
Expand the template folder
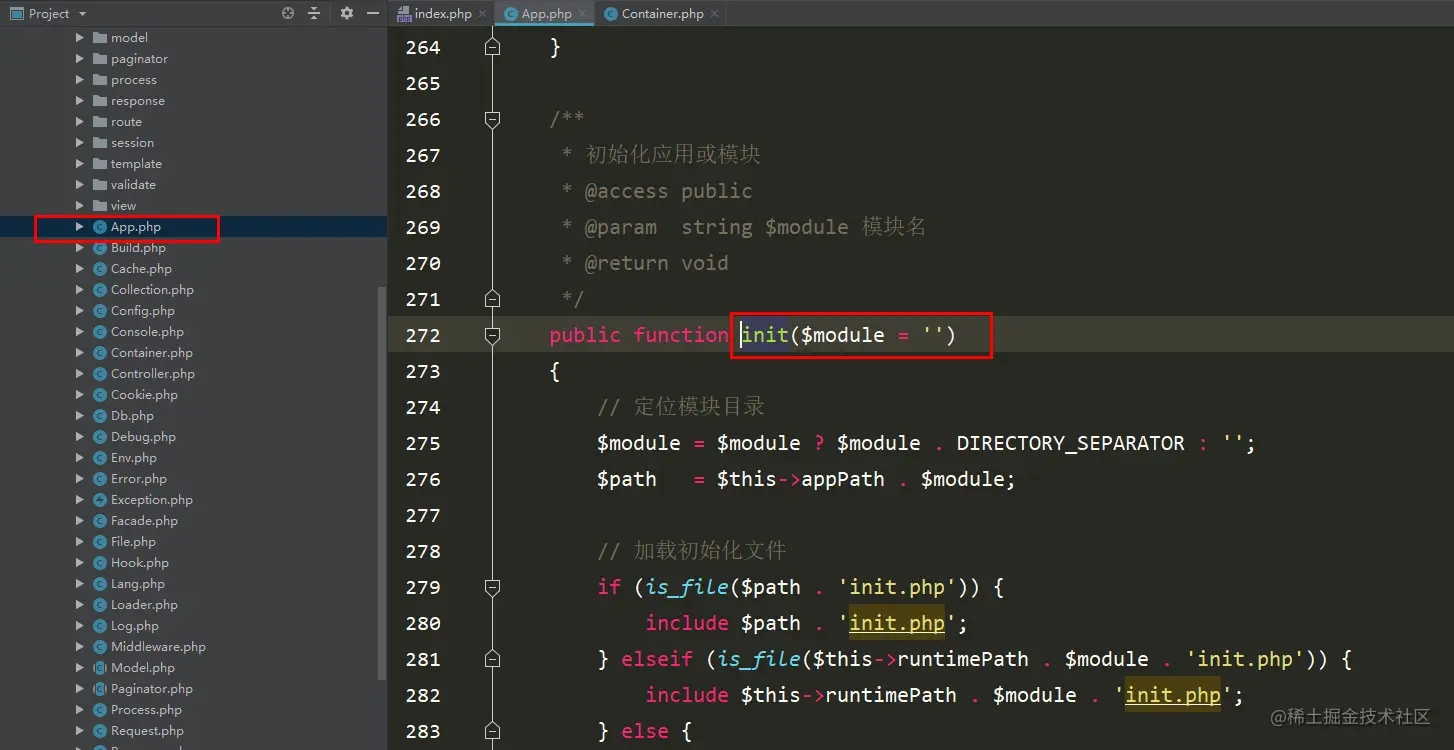click(x=80, y=164)
